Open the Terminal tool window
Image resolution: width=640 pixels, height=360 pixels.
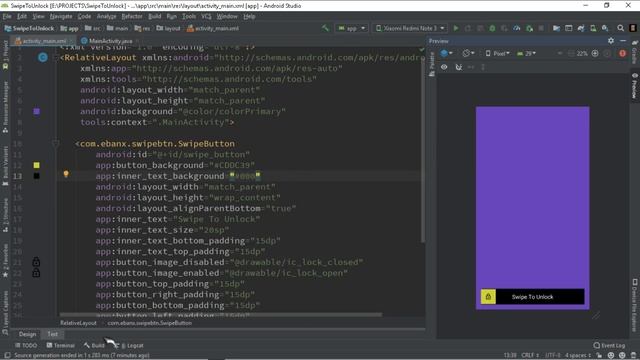[x=60, y=345]
